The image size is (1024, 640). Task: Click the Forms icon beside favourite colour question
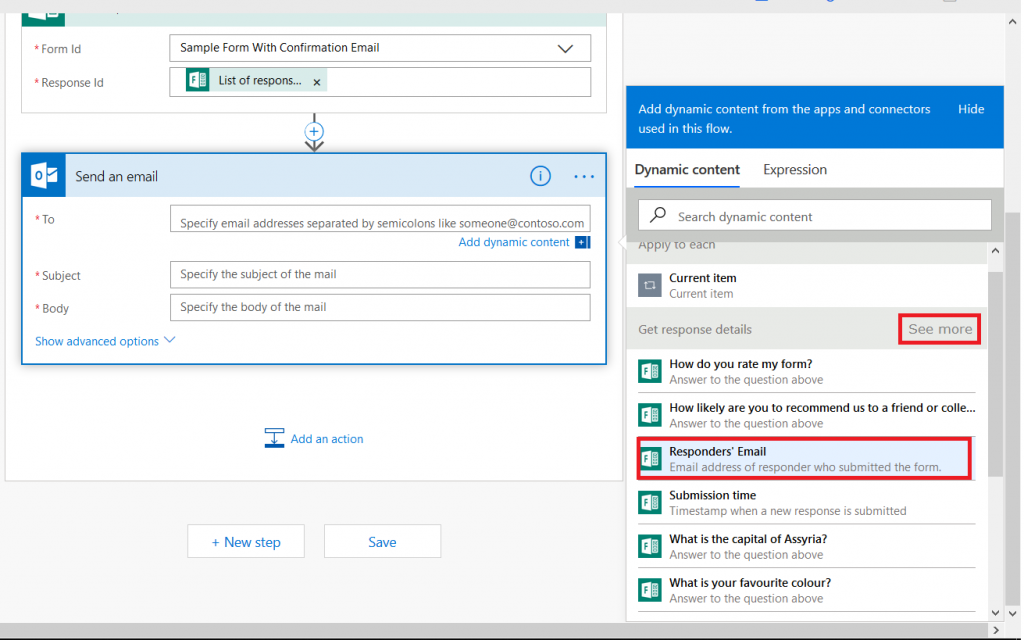(x=649, y=589)
